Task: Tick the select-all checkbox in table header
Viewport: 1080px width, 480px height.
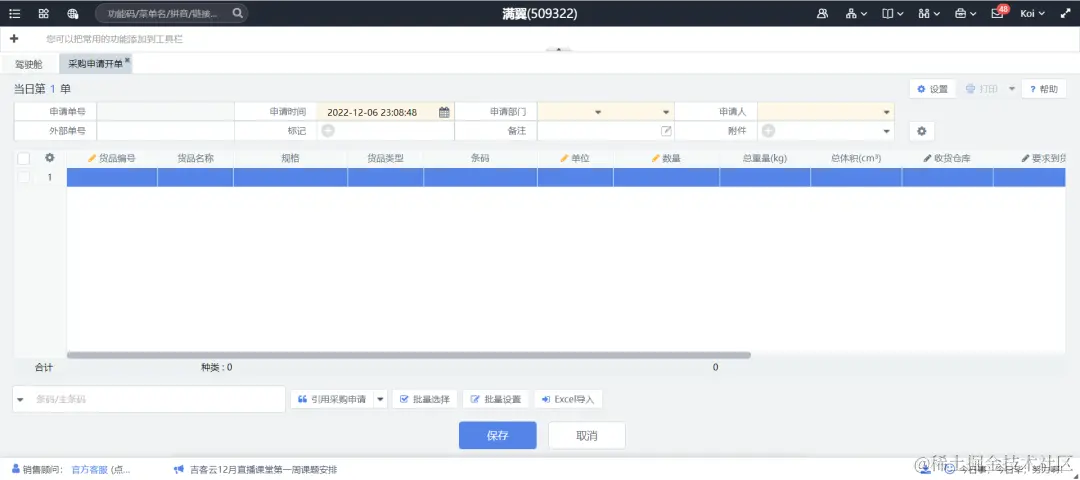Action: 24,158
